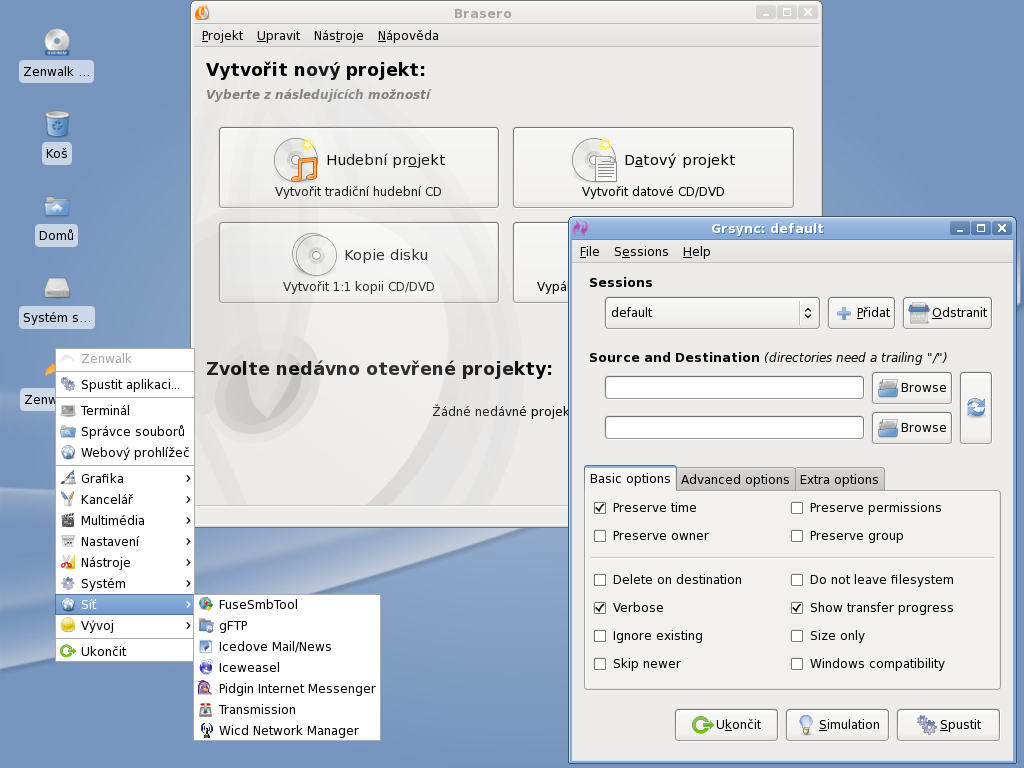Open the Upravit menu in Brasero
This screenshot has width=1024, height=768.
(278, 36)
